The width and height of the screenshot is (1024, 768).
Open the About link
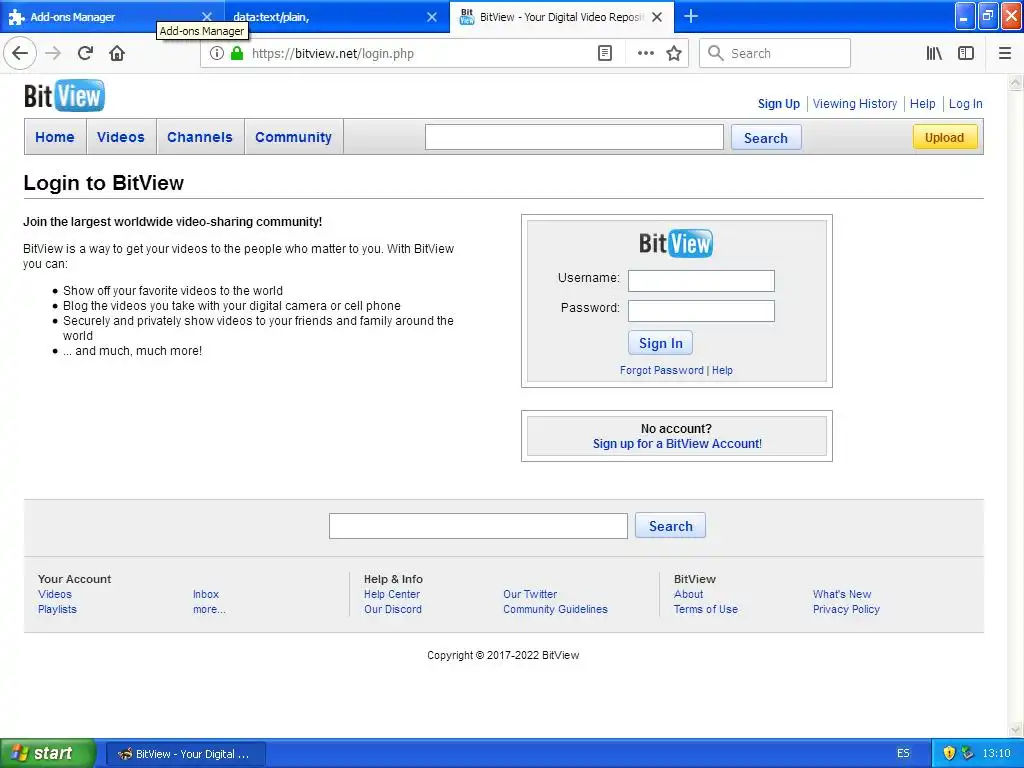(x=688, y=594)
